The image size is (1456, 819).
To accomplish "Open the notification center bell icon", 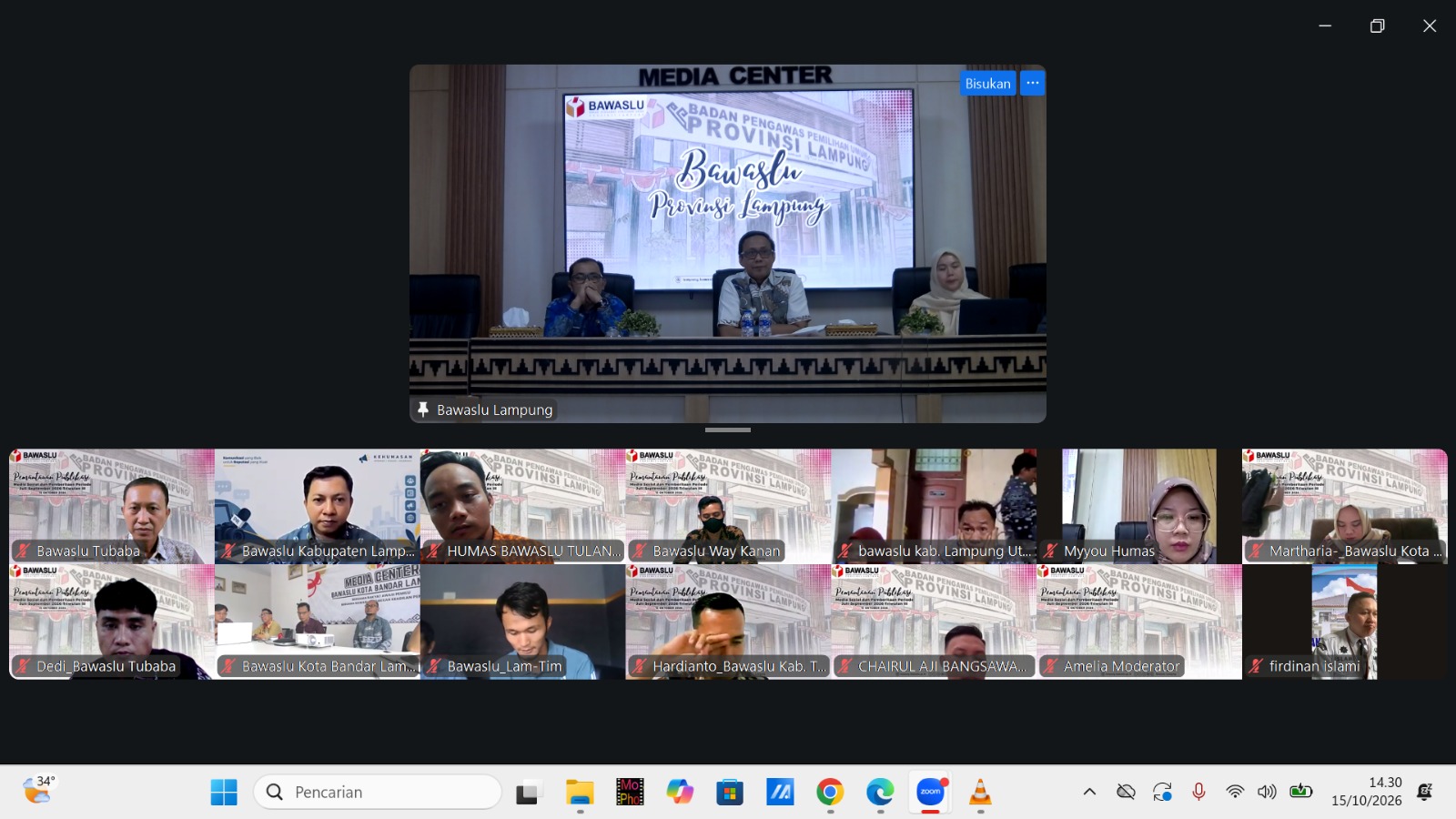I will [1425, 792].
